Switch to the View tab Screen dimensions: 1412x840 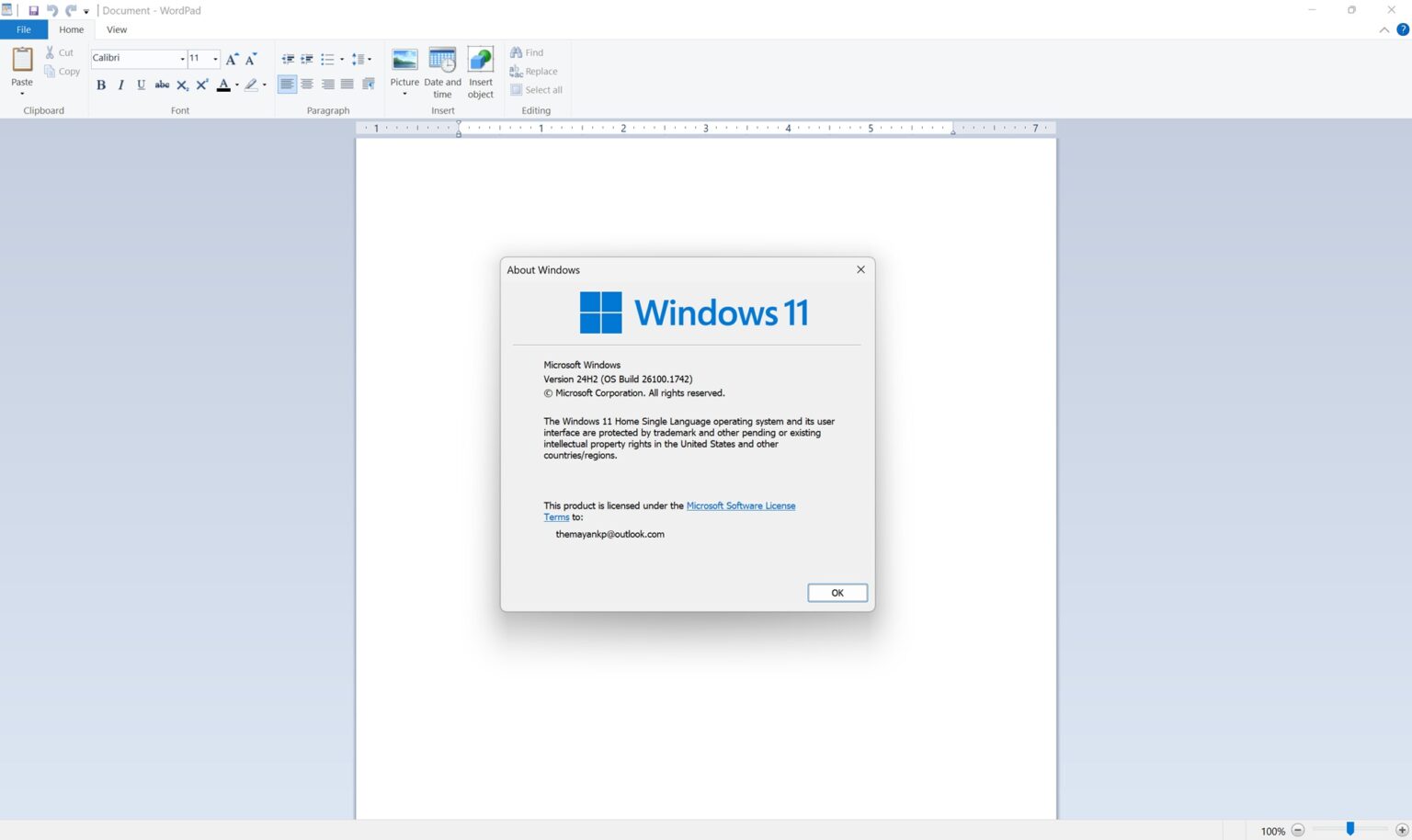pyautogui.click(x=116, y=29)
